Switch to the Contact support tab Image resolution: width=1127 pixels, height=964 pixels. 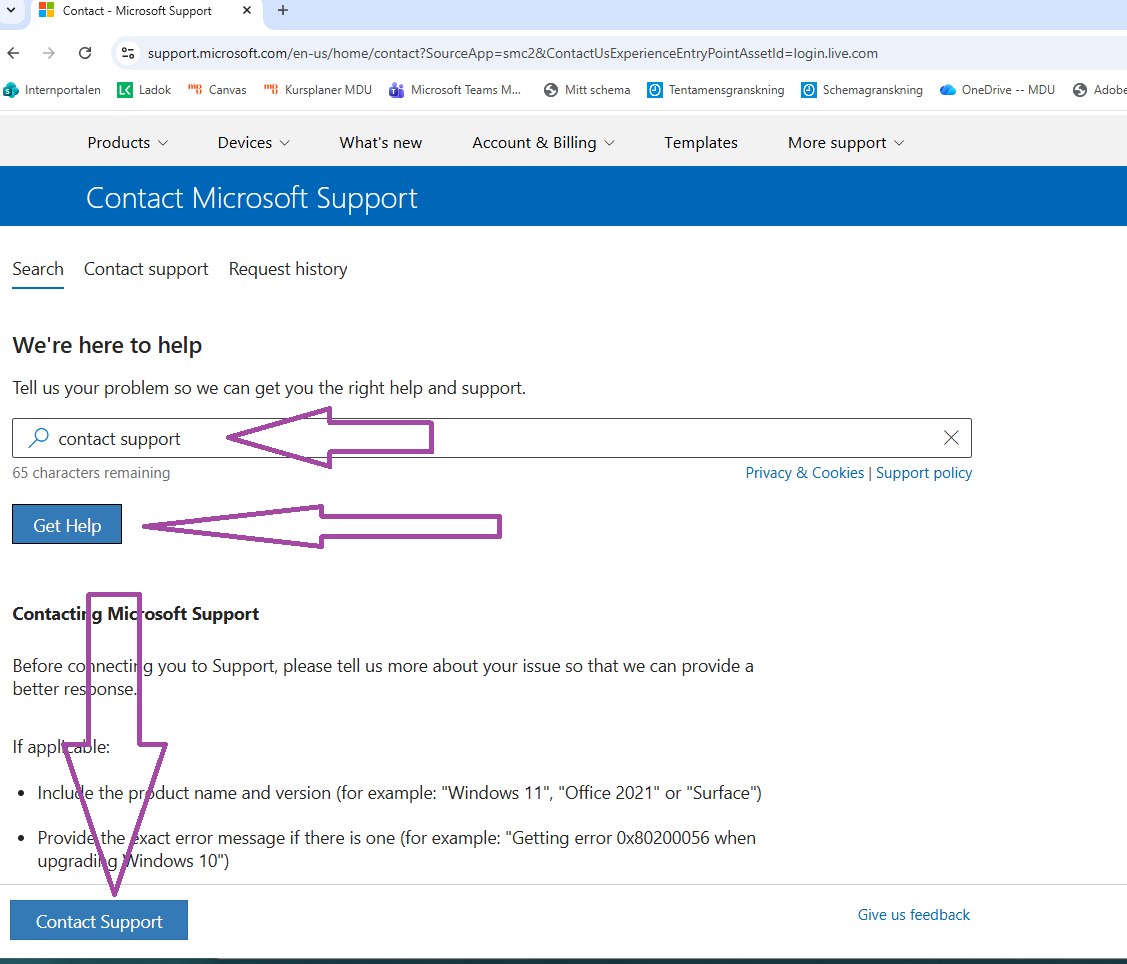pyautogui.click(x=146, y=270)
